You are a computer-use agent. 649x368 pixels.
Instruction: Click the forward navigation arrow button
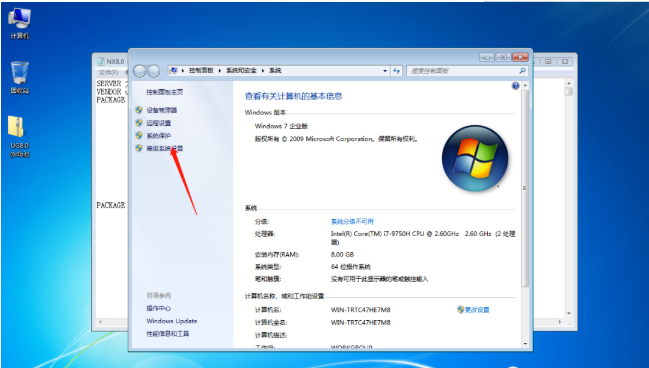tap(154, 71)
